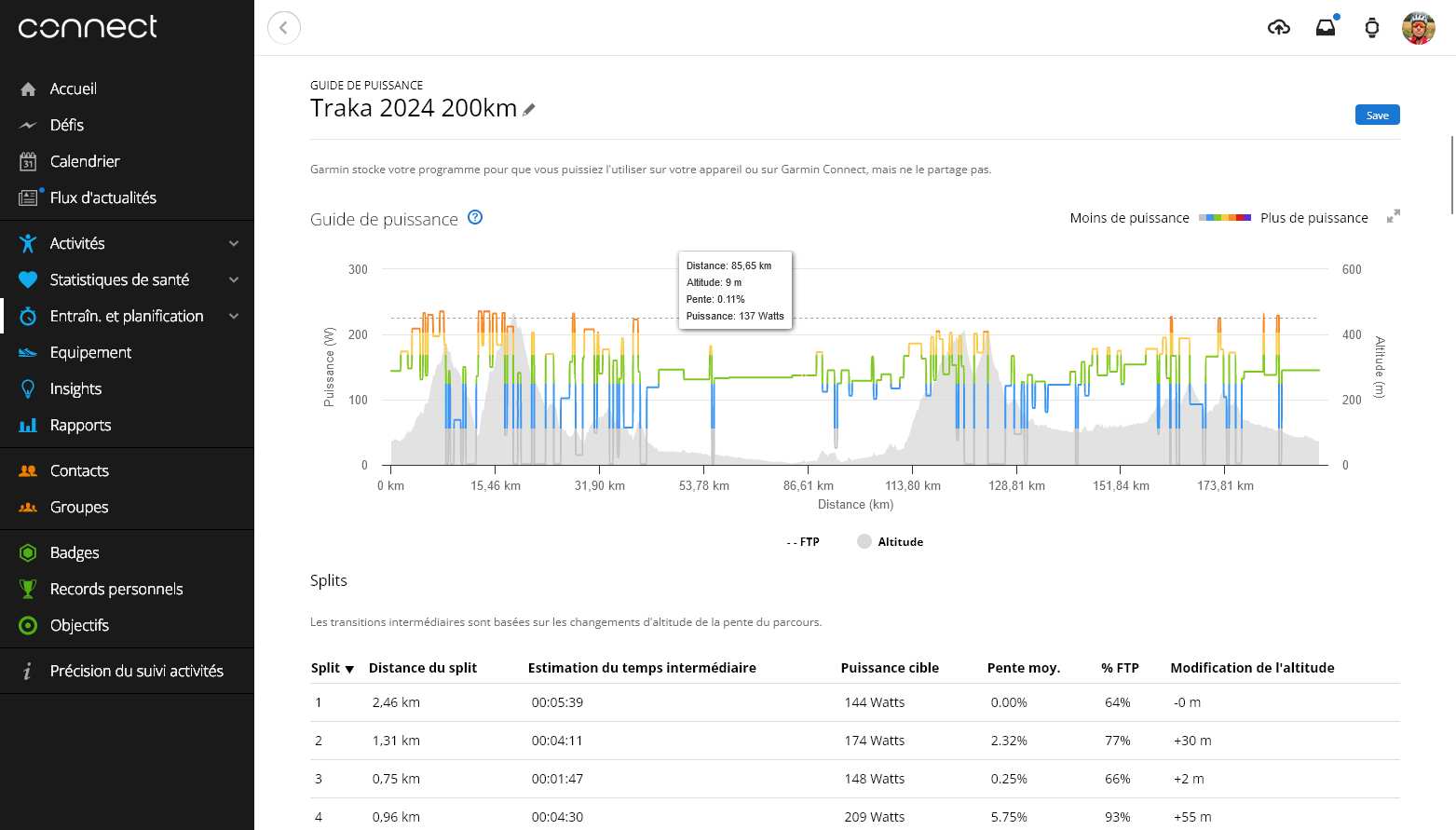Viewport: 1456px width, 830px height.
Task: Sort by the Split column arrow
Action: point(349,669)
